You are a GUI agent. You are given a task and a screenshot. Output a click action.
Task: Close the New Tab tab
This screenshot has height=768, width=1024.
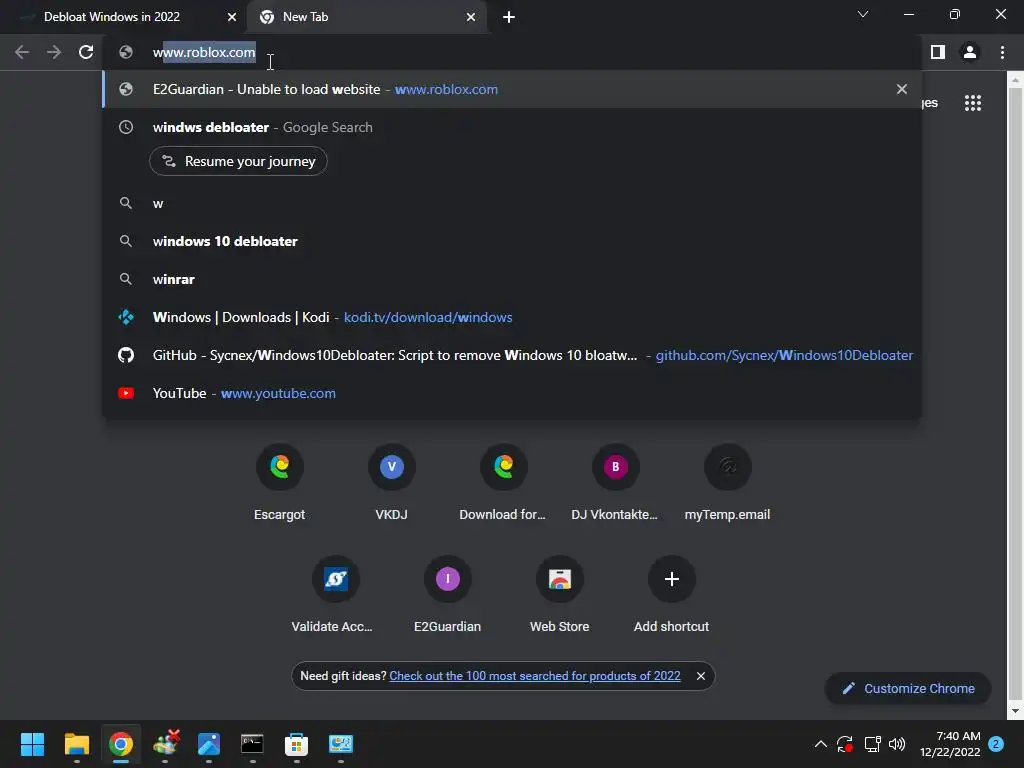[x=471, y=17]
